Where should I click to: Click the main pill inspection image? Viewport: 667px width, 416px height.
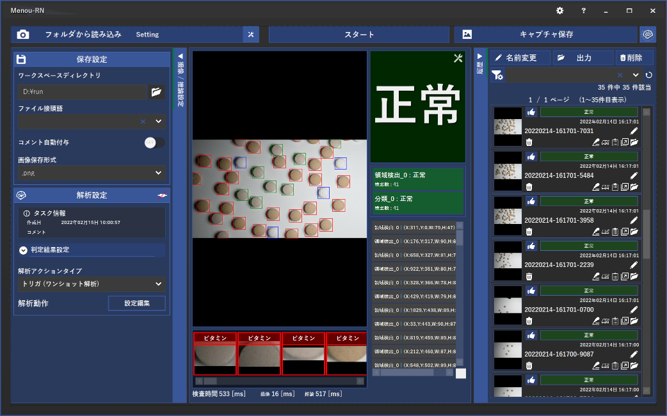[x=279, y=189]
